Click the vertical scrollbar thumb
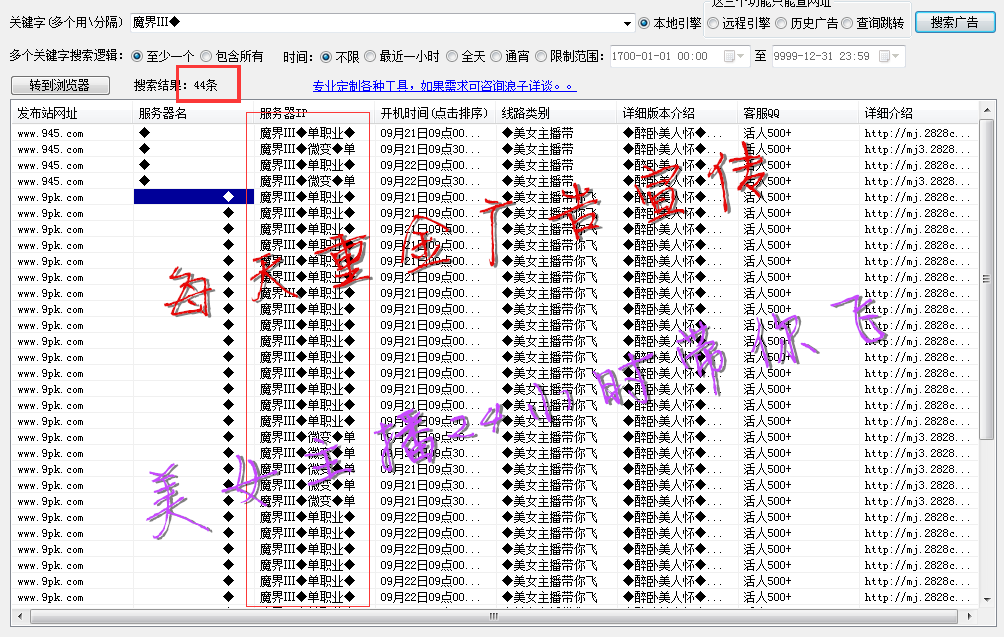 tap(987, 279)
